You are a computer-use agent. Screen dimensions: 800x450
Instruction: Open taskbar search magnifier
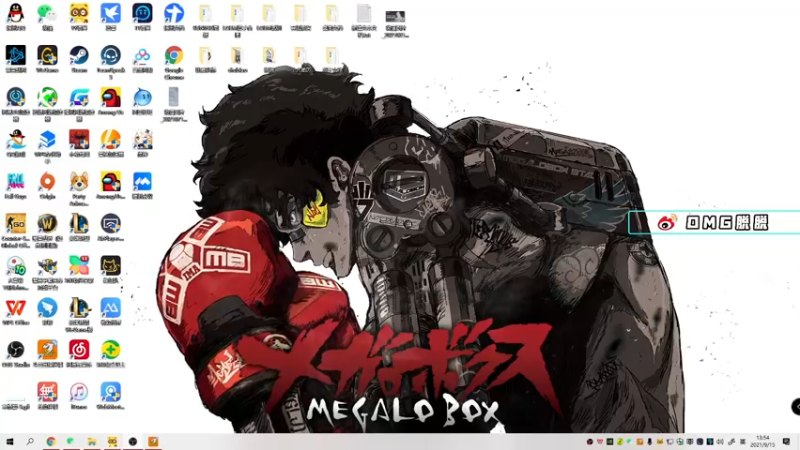click(x=30, y=441)
